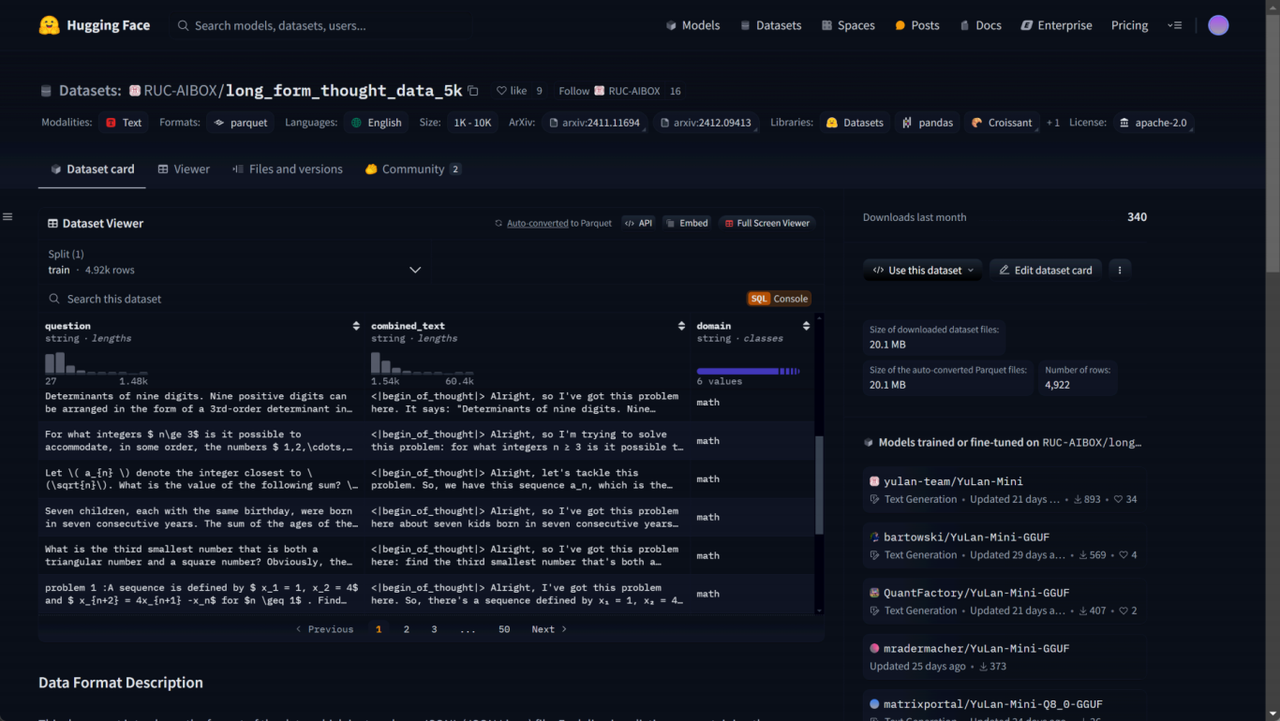The width and height of the screenshot is (1280, 721).
Task: Click the apache-2.0 license tag
Action: click(x=1154, y=122)
